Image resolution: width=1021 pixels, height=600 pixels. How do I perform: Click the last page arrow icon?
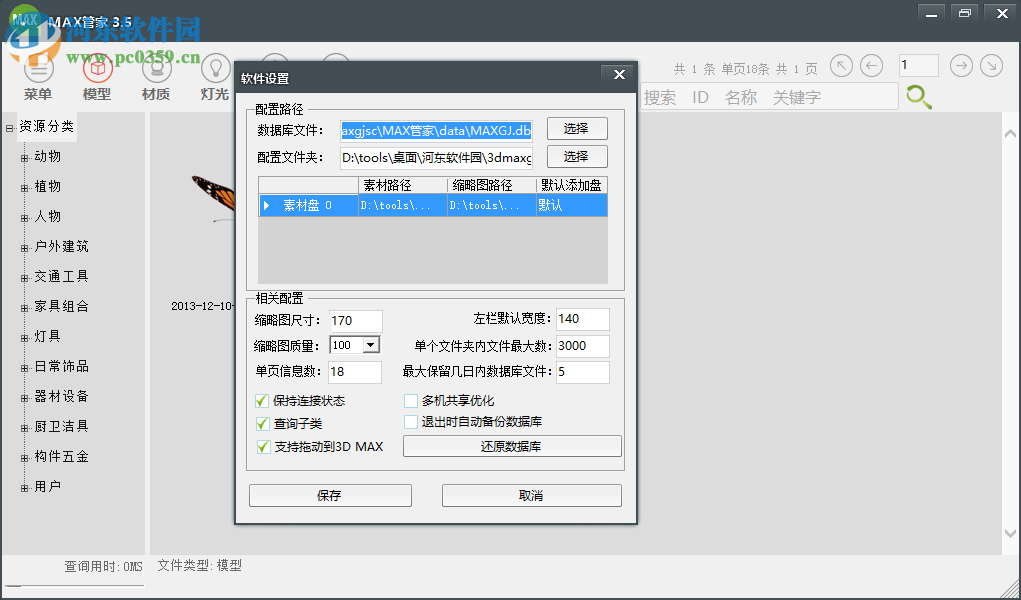coord(991,65)
